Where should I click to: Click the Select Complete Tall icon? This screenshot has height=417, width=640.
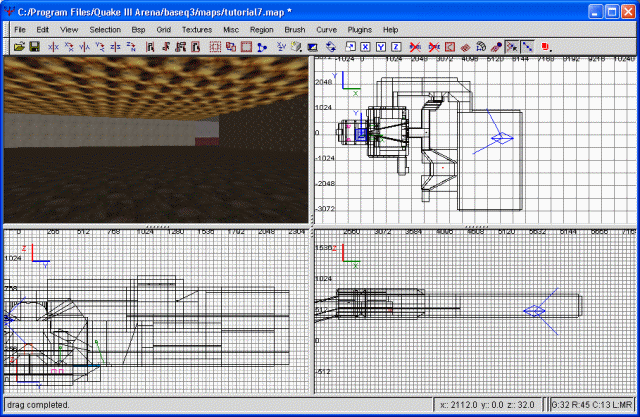[x=150, y=47]
